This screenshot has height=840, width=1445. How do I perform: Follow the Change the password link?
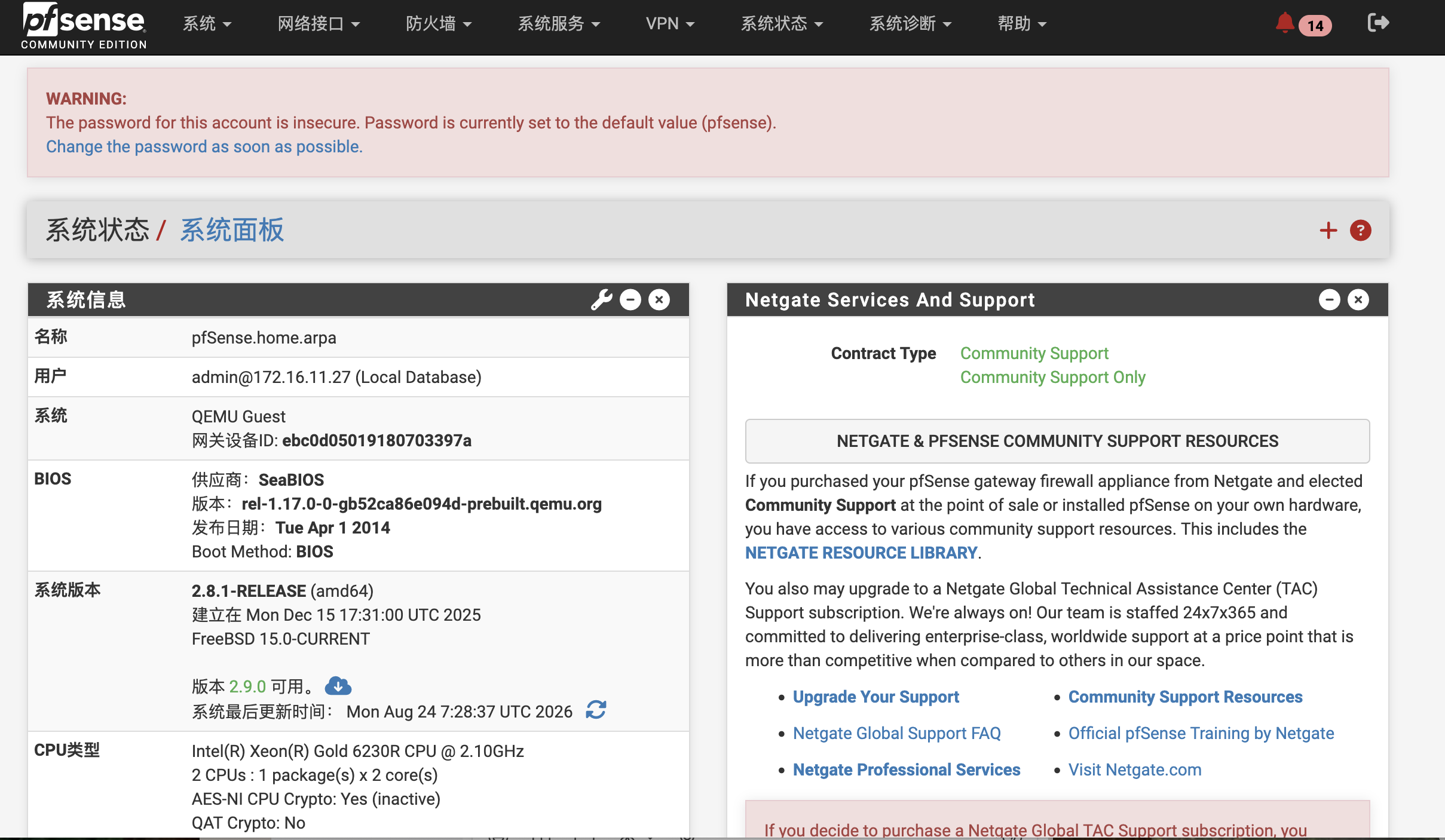(x=204, y=146)
